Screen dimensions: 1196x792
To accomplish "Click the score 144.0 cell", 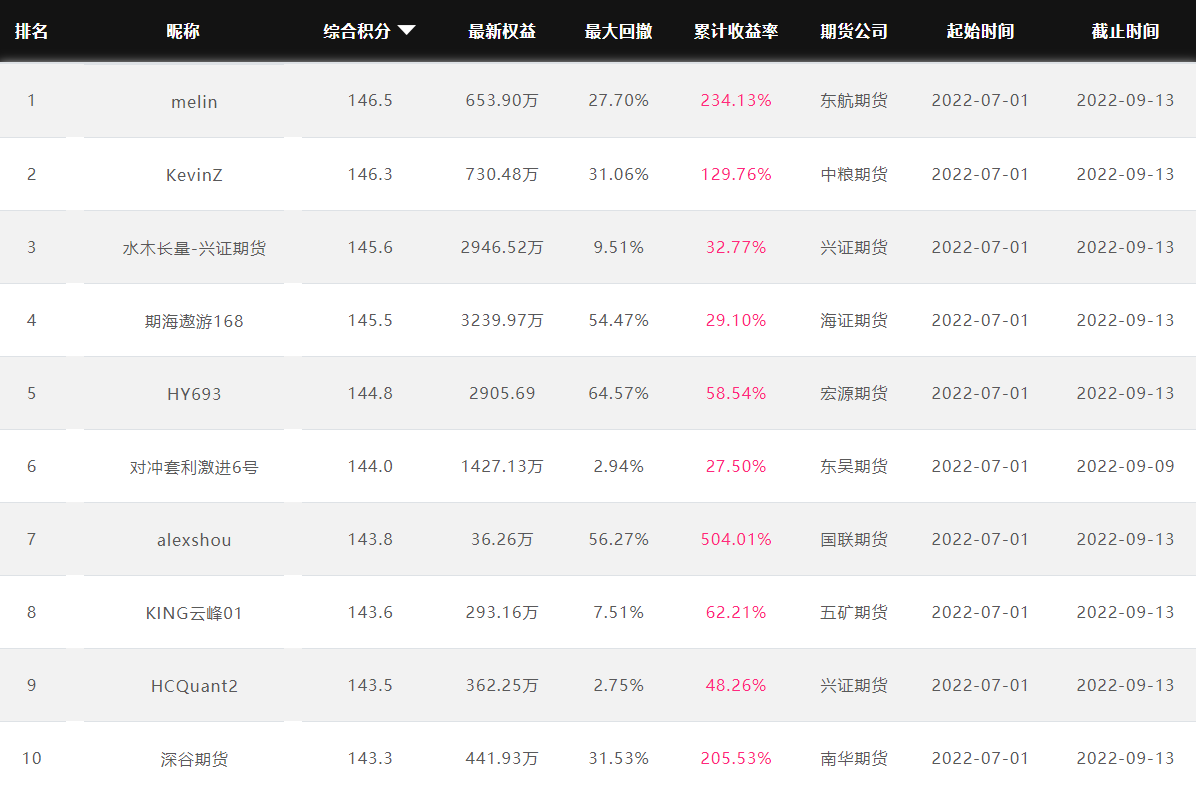I will pos(370,466).
